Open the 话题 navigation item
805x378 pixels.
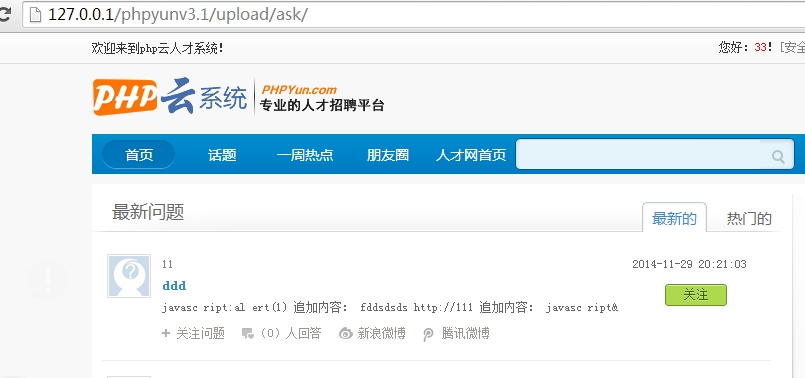pyautogui.click(x=222, y=155)
